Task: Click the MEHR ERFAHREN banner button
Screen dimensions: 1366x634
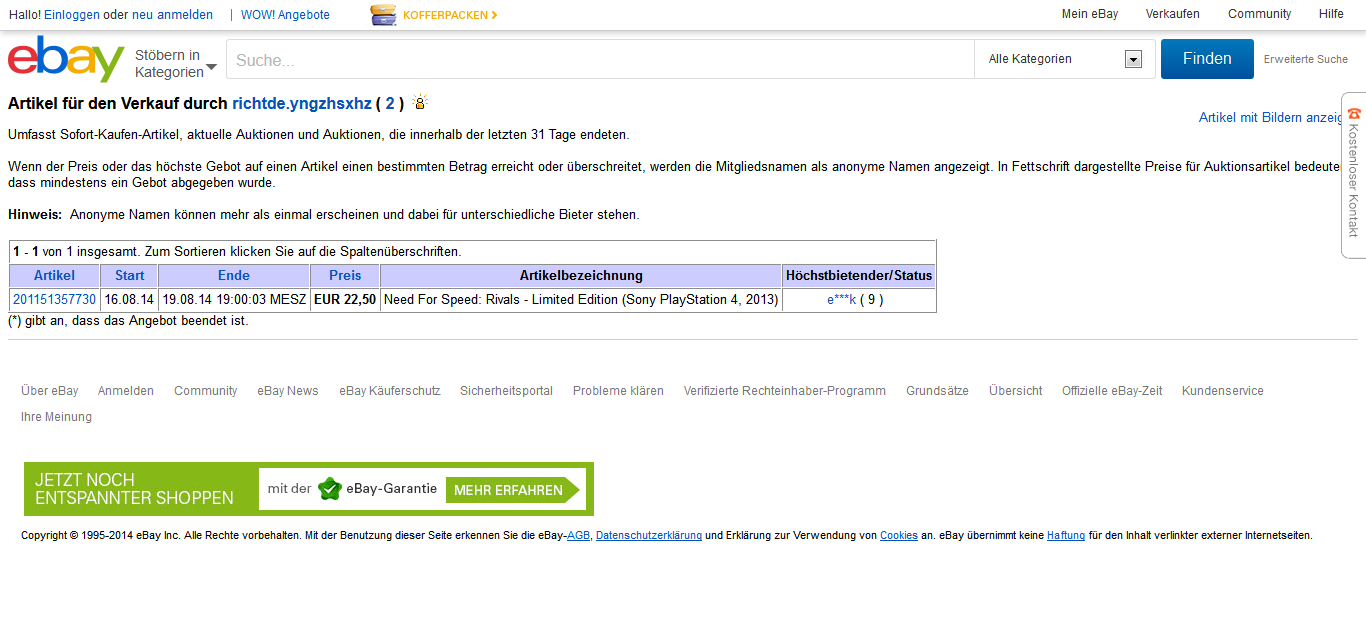Action: 513,490
